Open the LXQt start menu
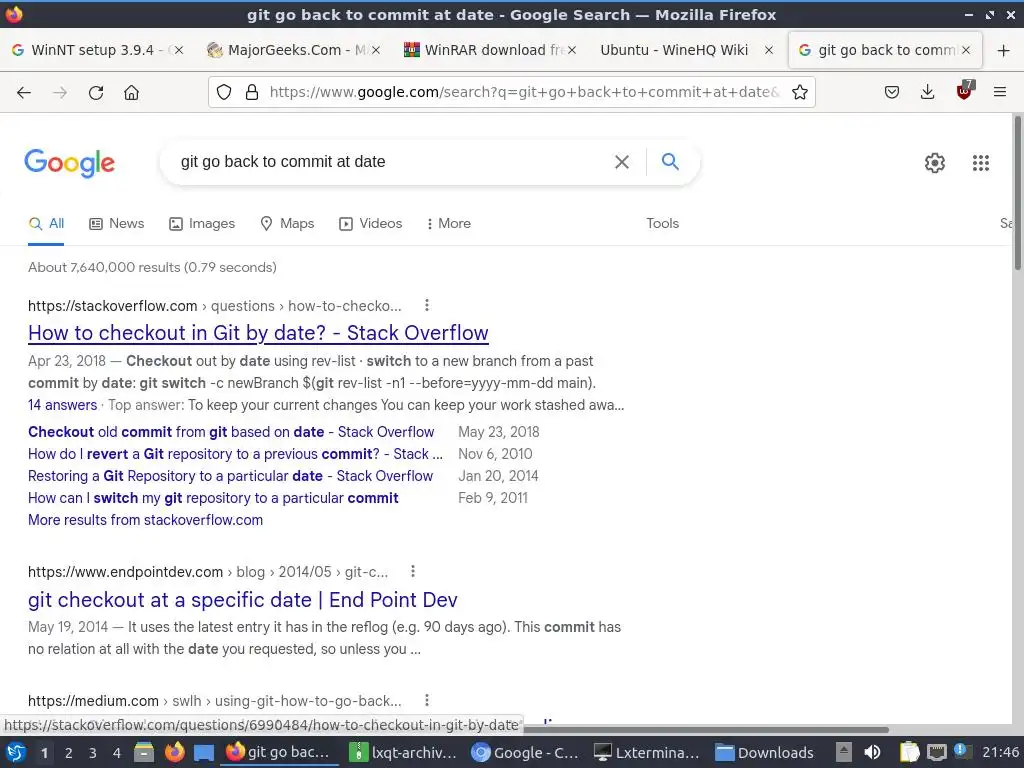1024x768 pixels. tap(16, 752)
